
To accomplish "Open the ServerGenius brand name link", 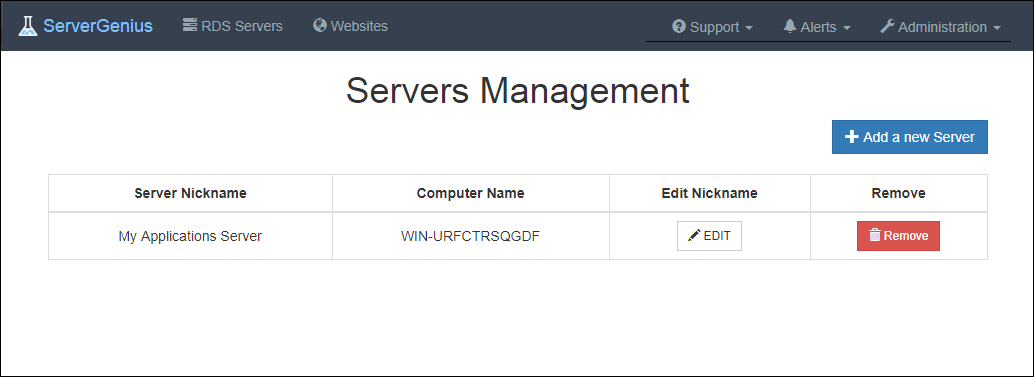I will point(98,26).
